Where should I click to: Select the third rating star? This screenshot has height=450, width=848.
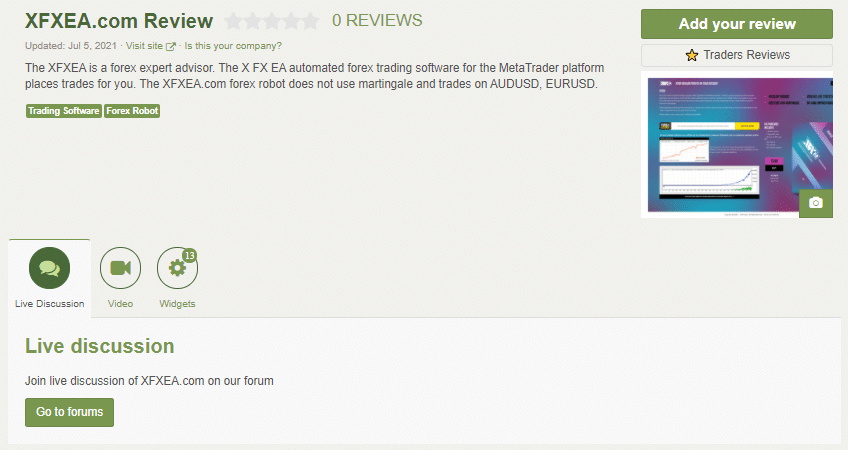(x=271, y=21)
